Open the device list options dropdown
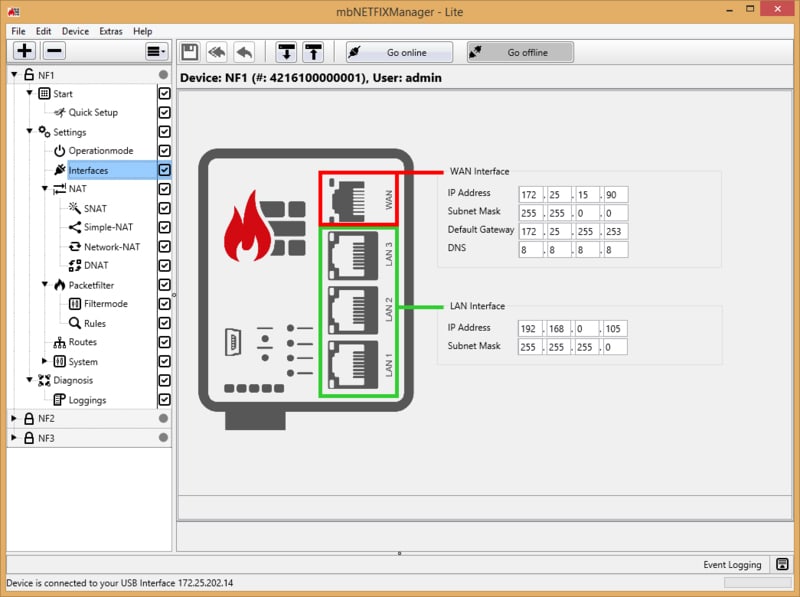The height and width of the screenshot is (597, 800). [x=156, y=51]
